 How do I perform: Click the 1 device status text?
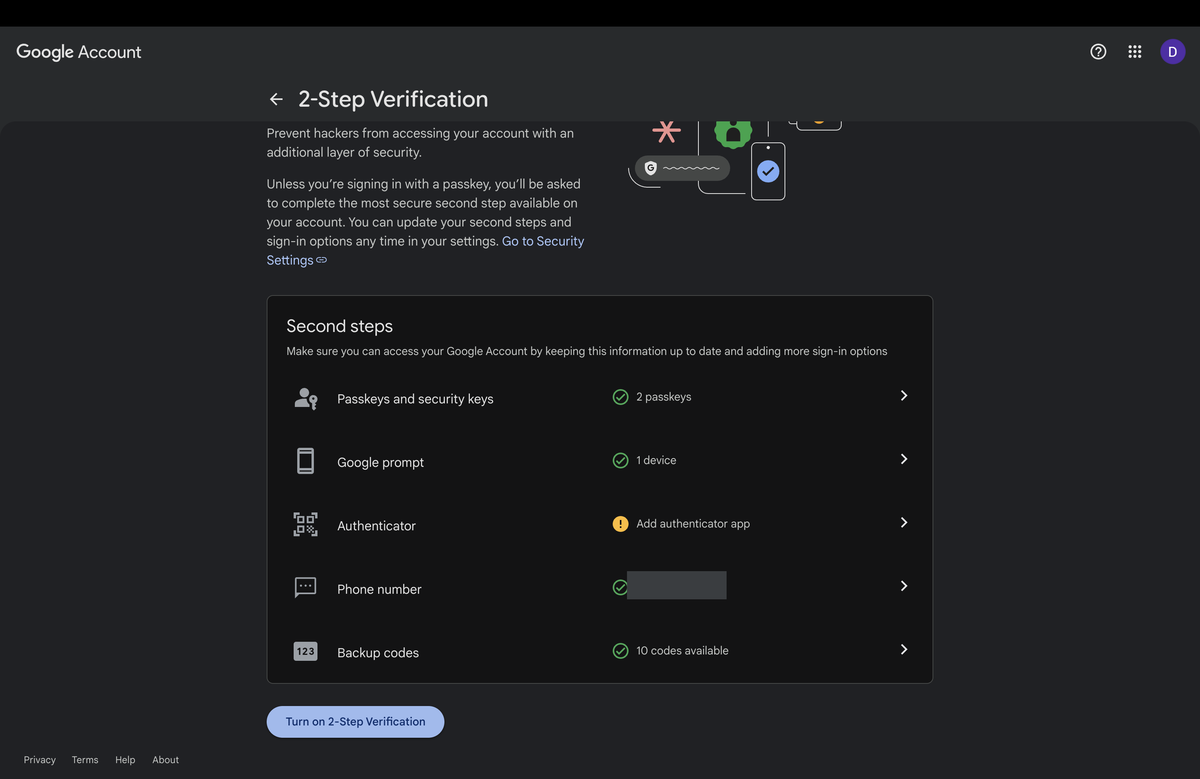click(656, 460)
